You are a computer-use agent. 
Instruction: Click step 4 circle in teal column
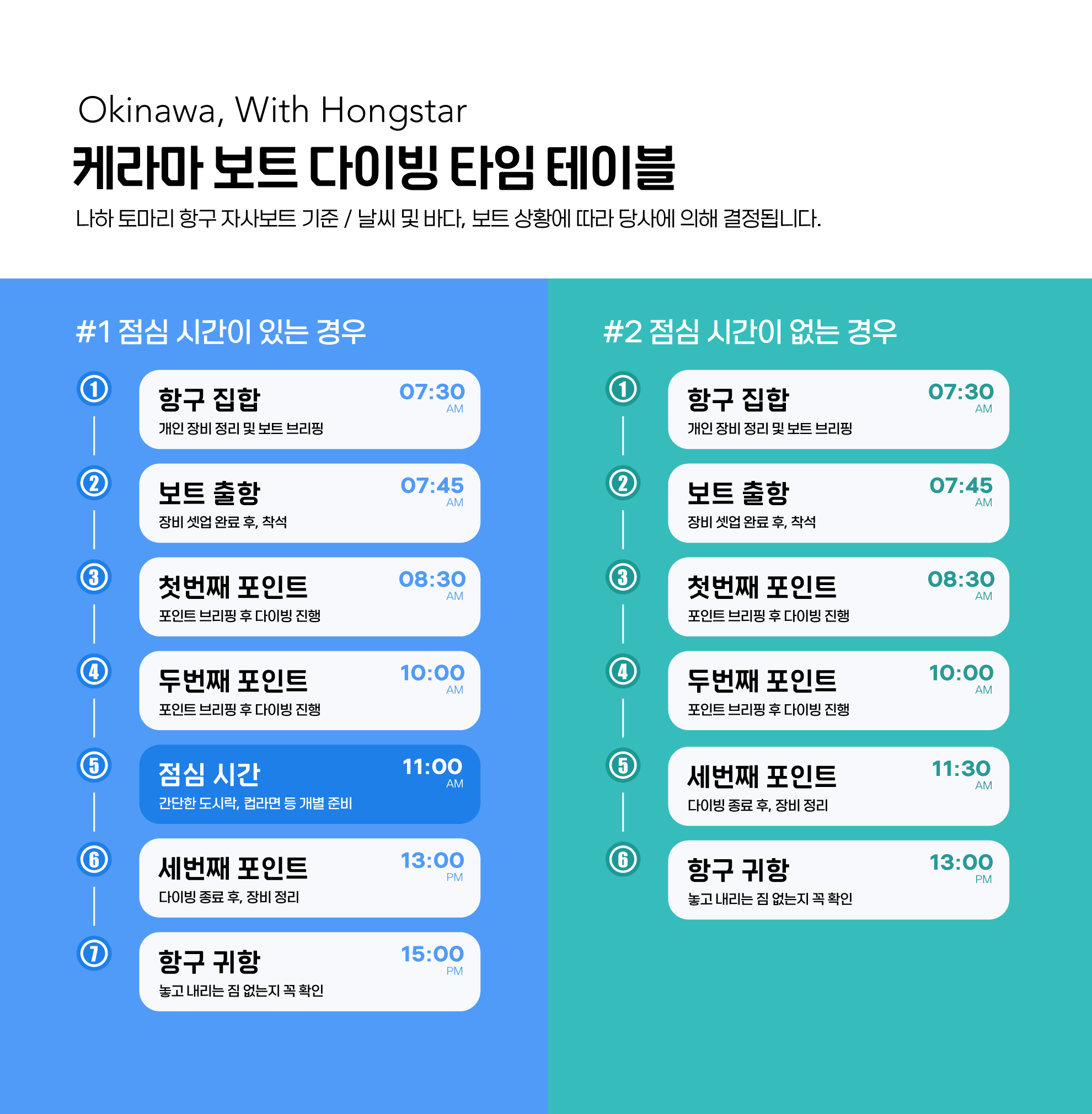tap(623, 671)
